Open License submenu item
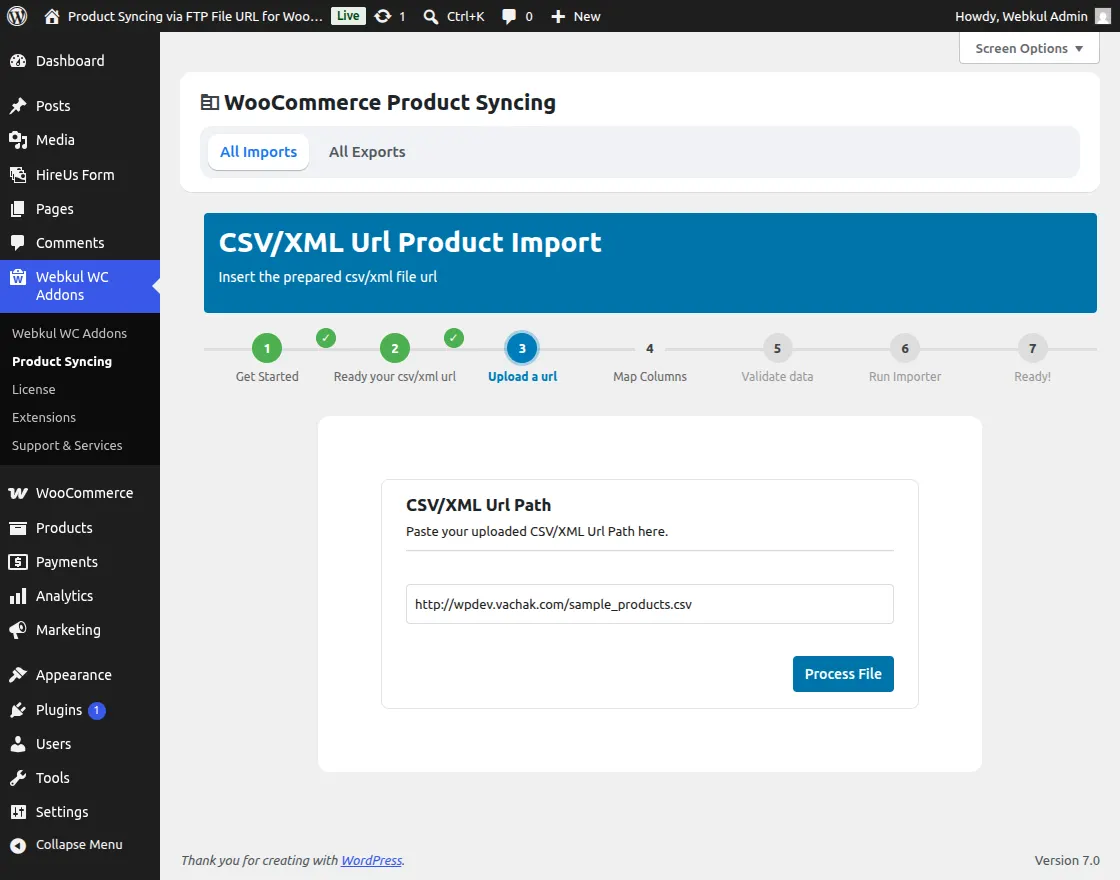The width and height of the screenshot is (1120, 880). click(34, 389)
